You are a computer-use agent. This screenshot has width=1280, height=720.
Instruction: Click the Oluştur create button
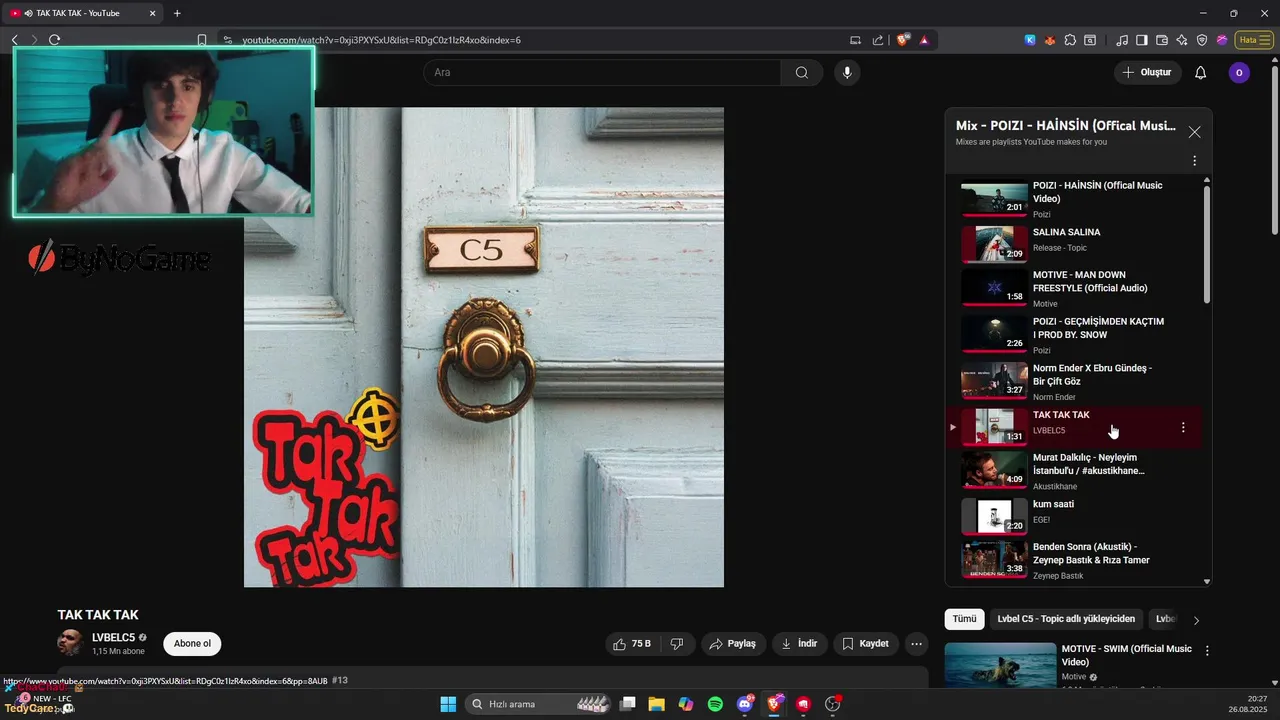[1147, 72]
